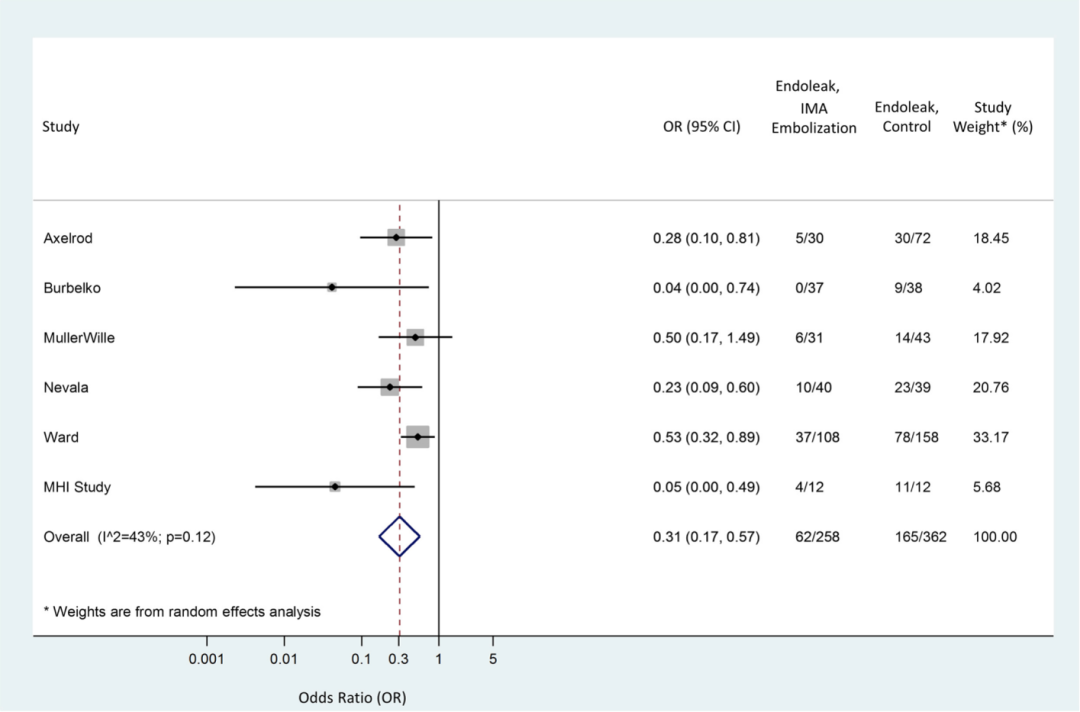Click the MullerWille square marker
1080x712 pixels.
click(415, 337)
